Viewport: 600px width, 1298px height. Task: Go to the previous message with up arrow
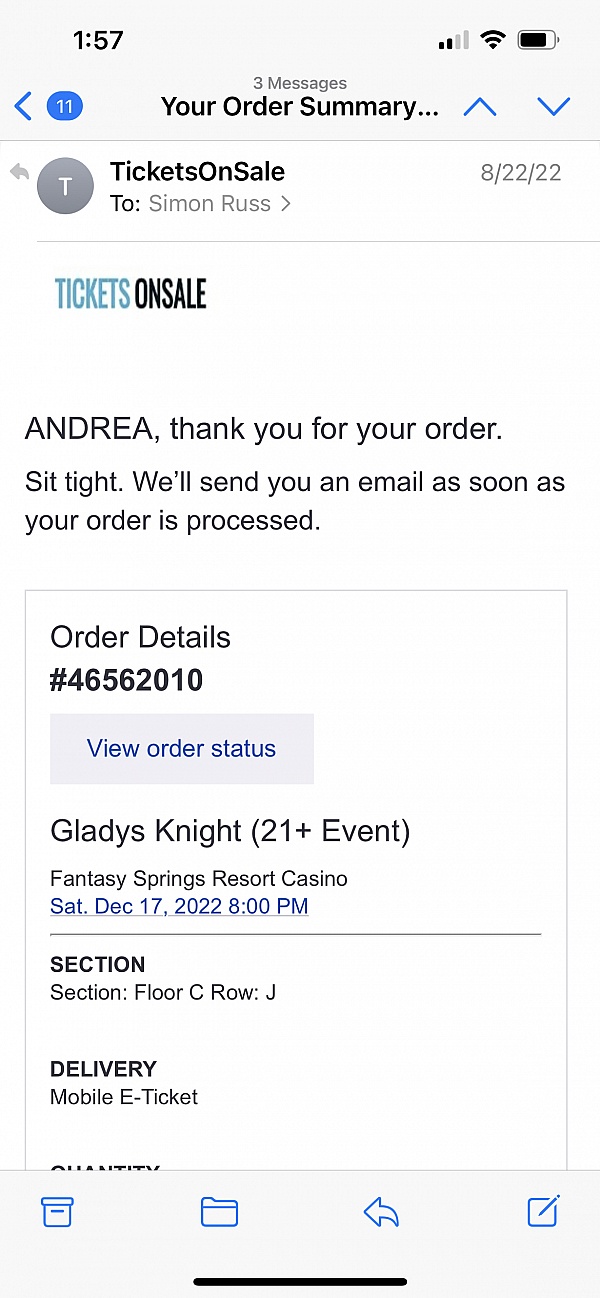tap(480, 106)
